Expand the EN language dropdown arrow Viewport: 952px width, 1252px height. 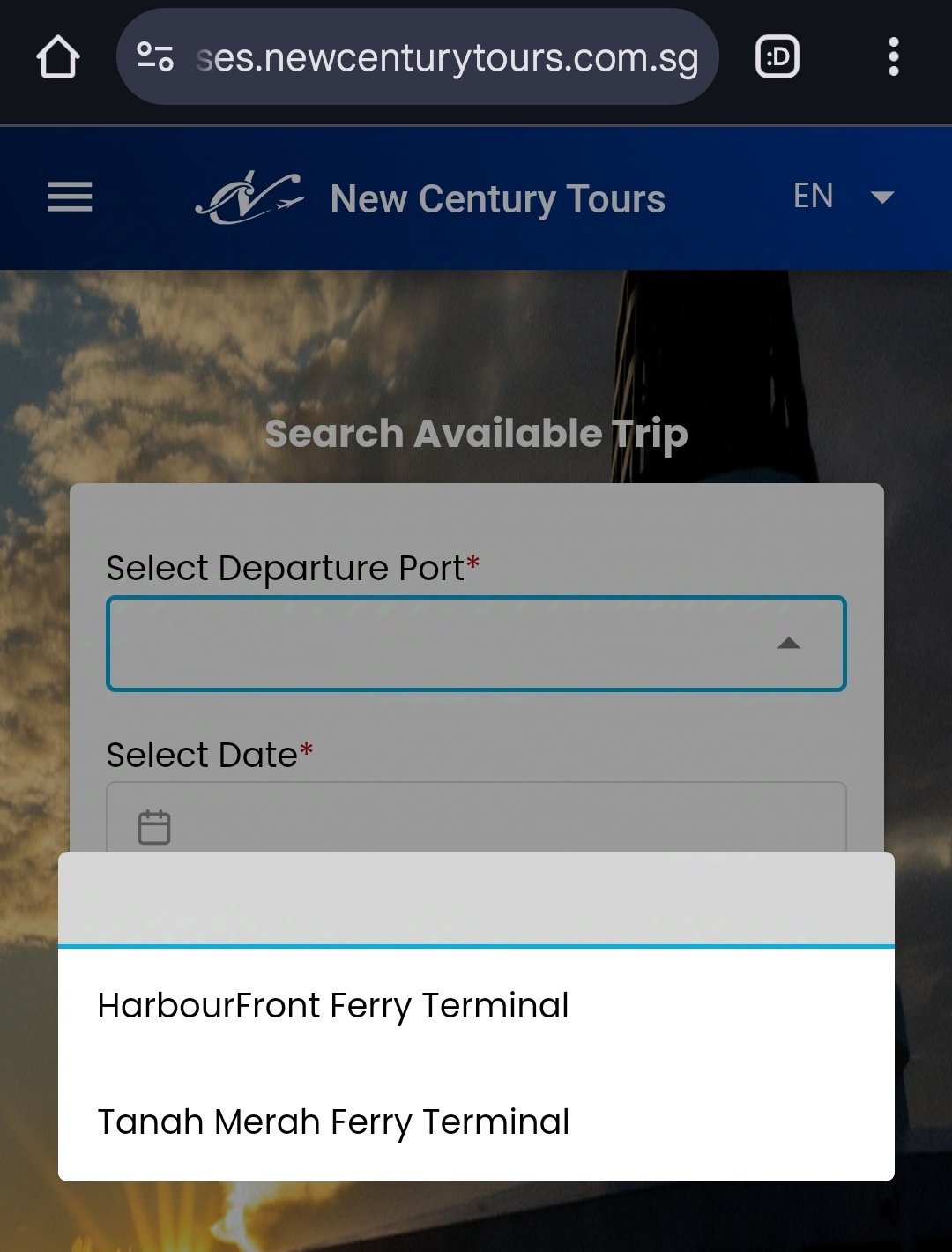pyautogui.click(x=882, y=197)
